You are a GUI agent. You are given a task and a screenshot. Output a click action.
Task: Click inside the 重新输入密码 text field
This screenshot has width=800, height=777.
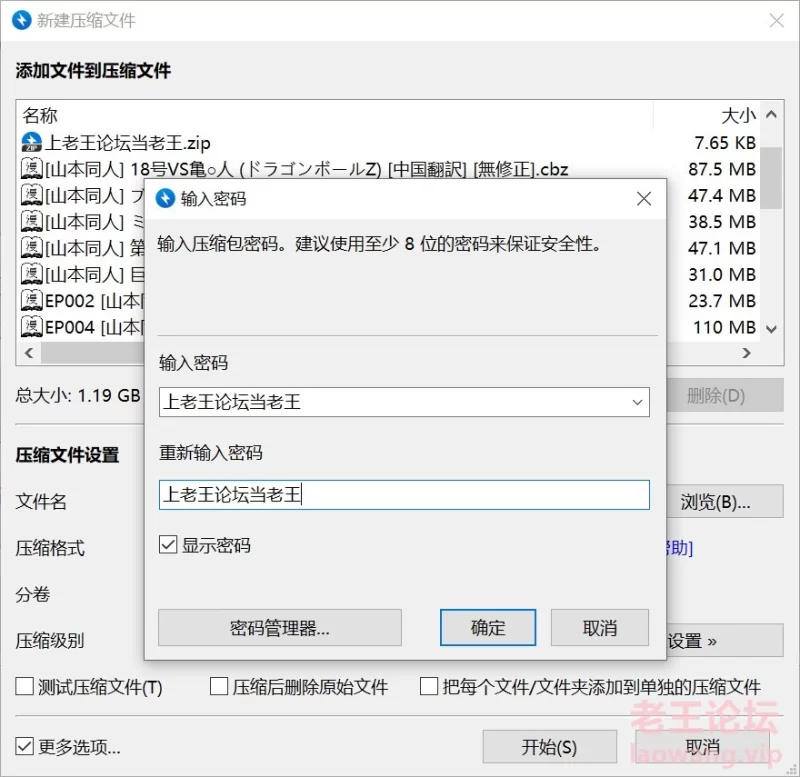(404, 494)
